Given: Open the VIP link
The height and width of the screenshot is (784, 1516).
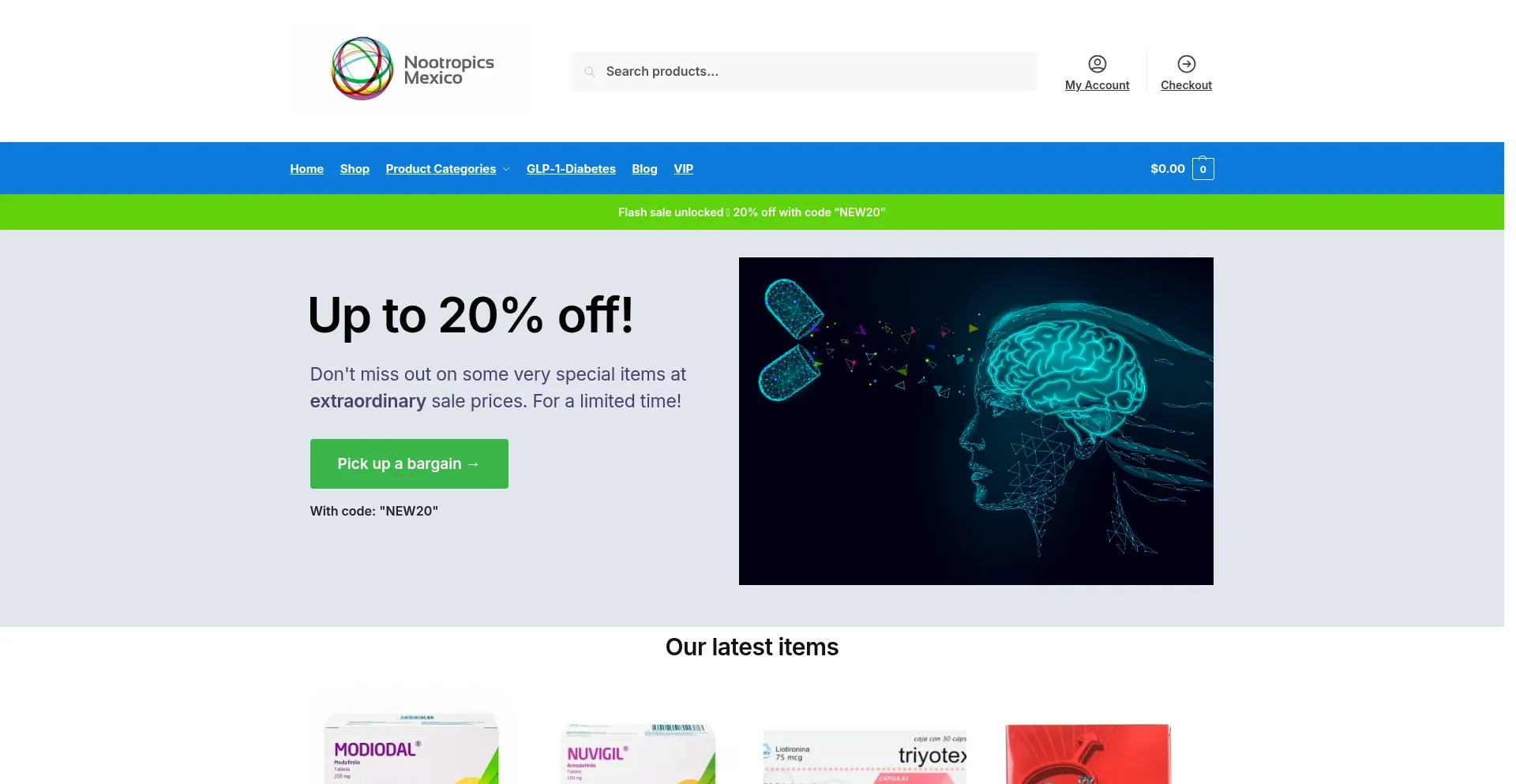Looking at the screenshot, I should click(683, 169).
